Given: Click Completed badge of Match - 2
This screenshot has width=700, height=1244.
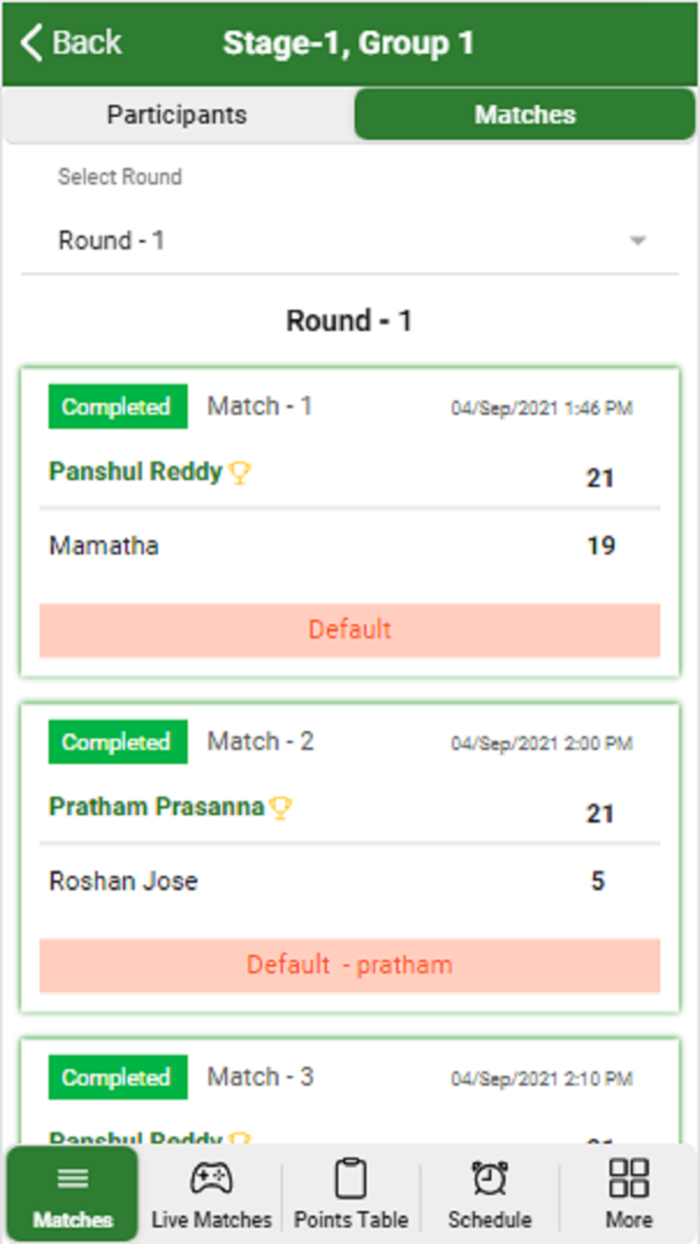Looking at the screenshot, I should (x=117, y=742).
